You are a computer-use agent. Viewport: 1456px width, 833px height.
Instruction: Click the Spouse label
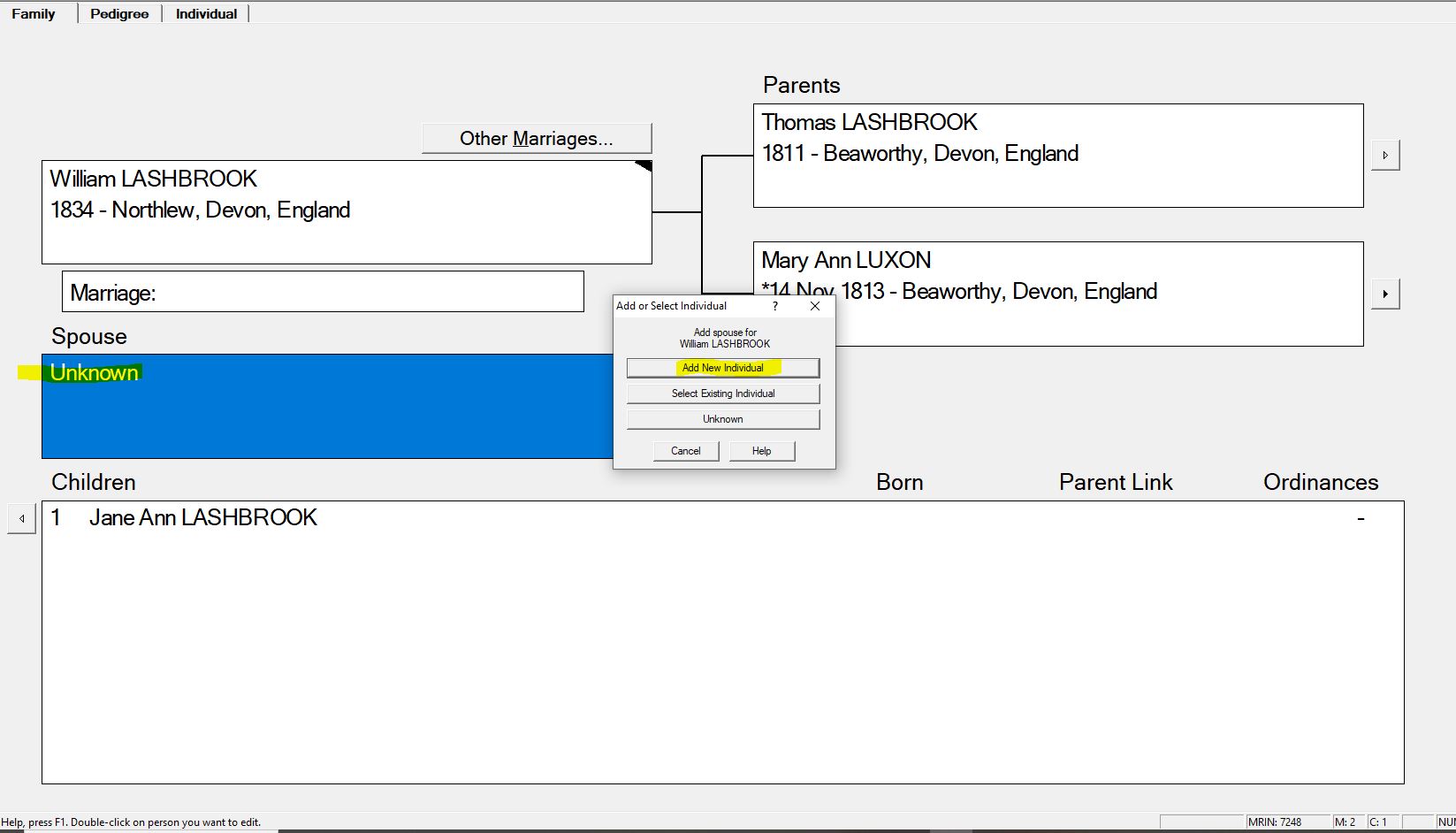pyautogui.click(x=89, y=336)
